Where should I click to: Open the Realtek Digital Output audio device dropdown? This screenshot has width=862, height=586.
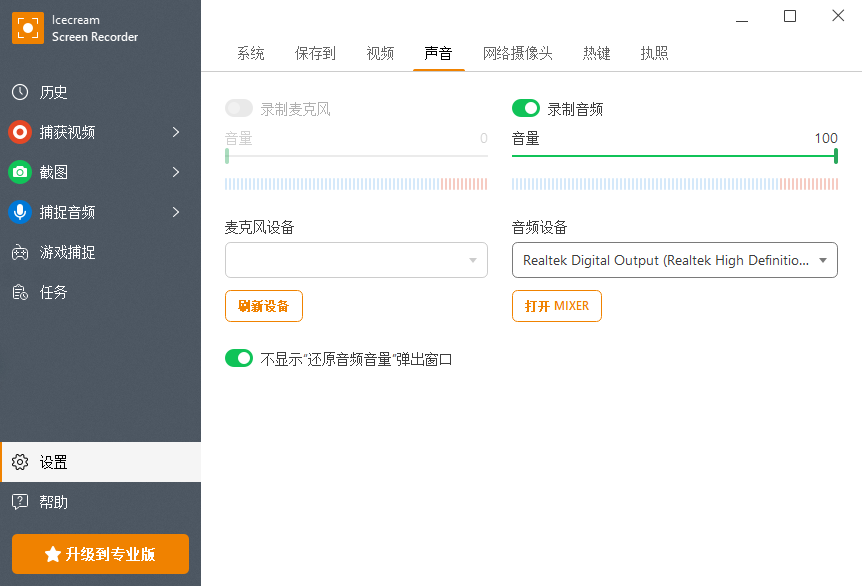[x=674, y=260]
